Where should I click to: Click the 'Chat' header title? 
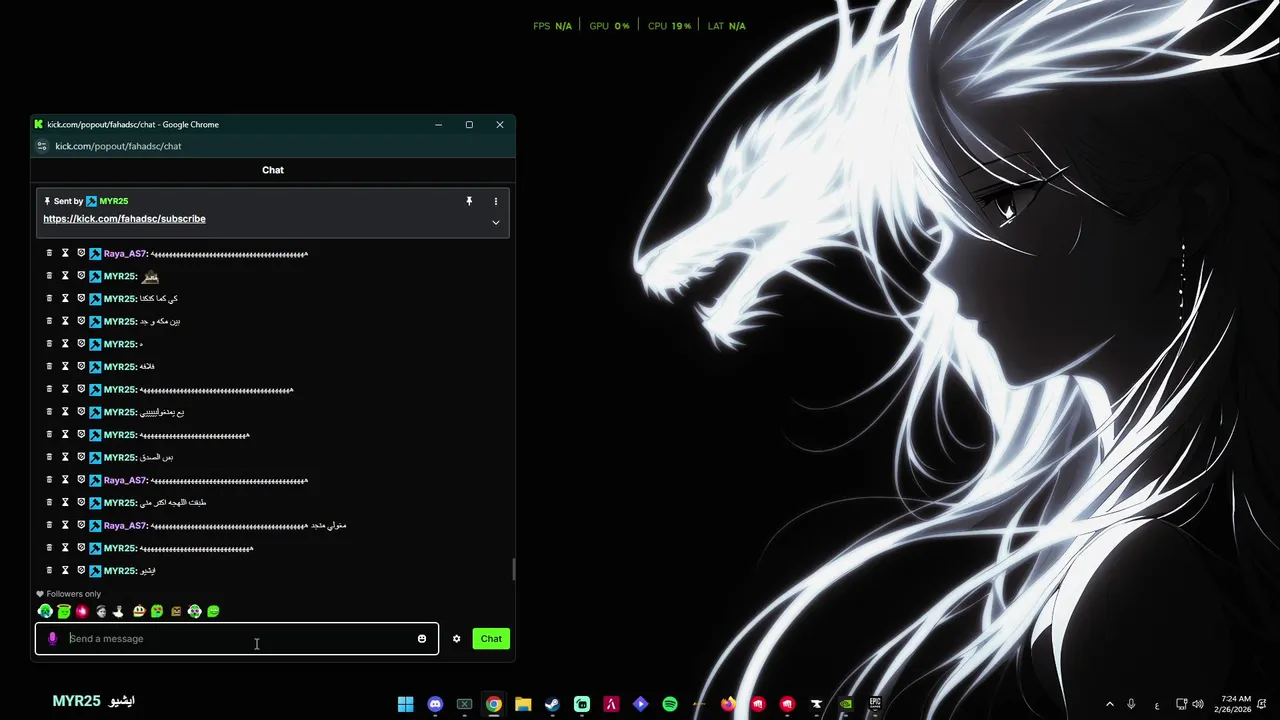coord(273,170)
